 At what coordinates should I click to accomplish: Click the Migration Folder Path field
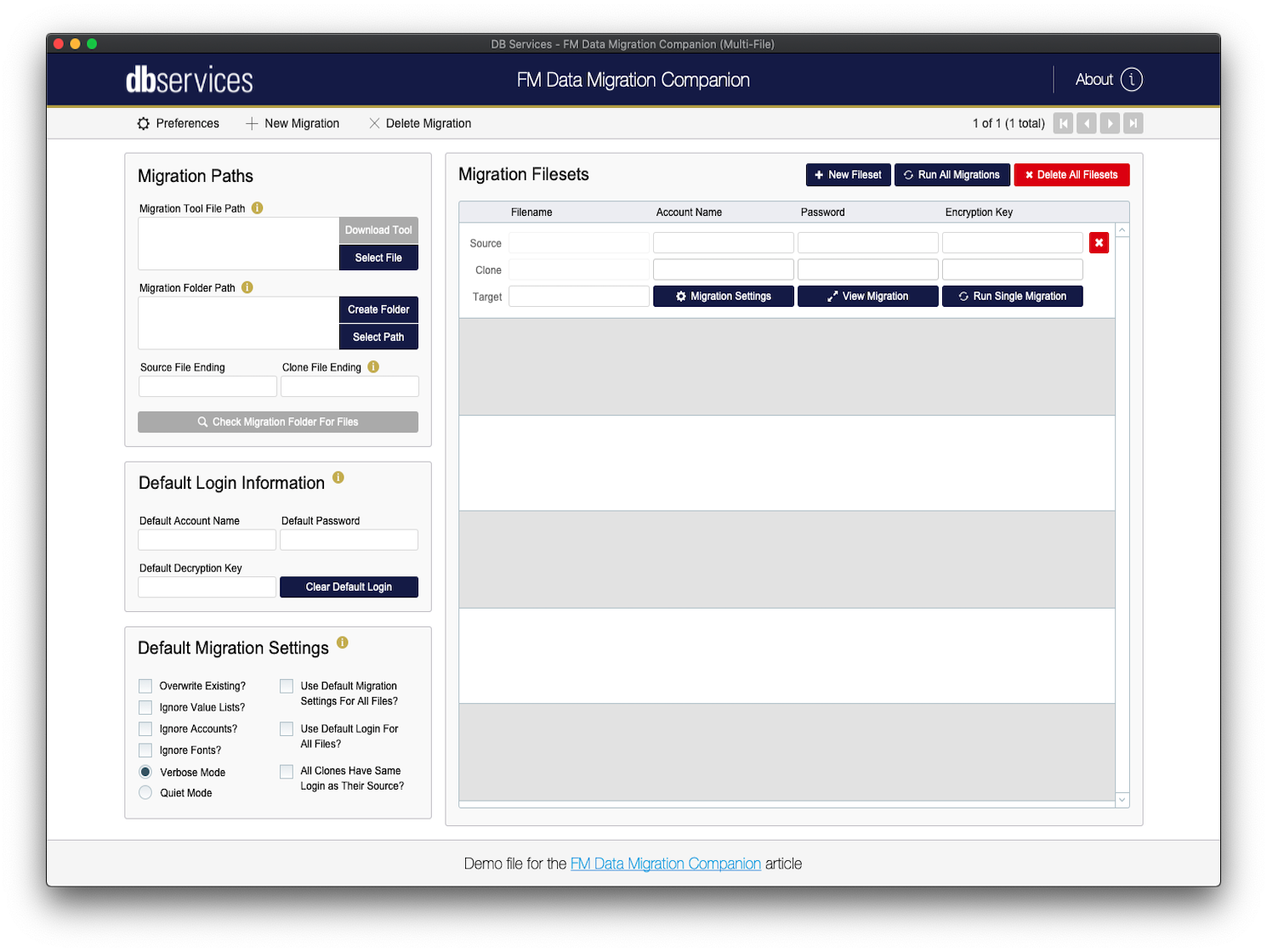tap(238, 323)
